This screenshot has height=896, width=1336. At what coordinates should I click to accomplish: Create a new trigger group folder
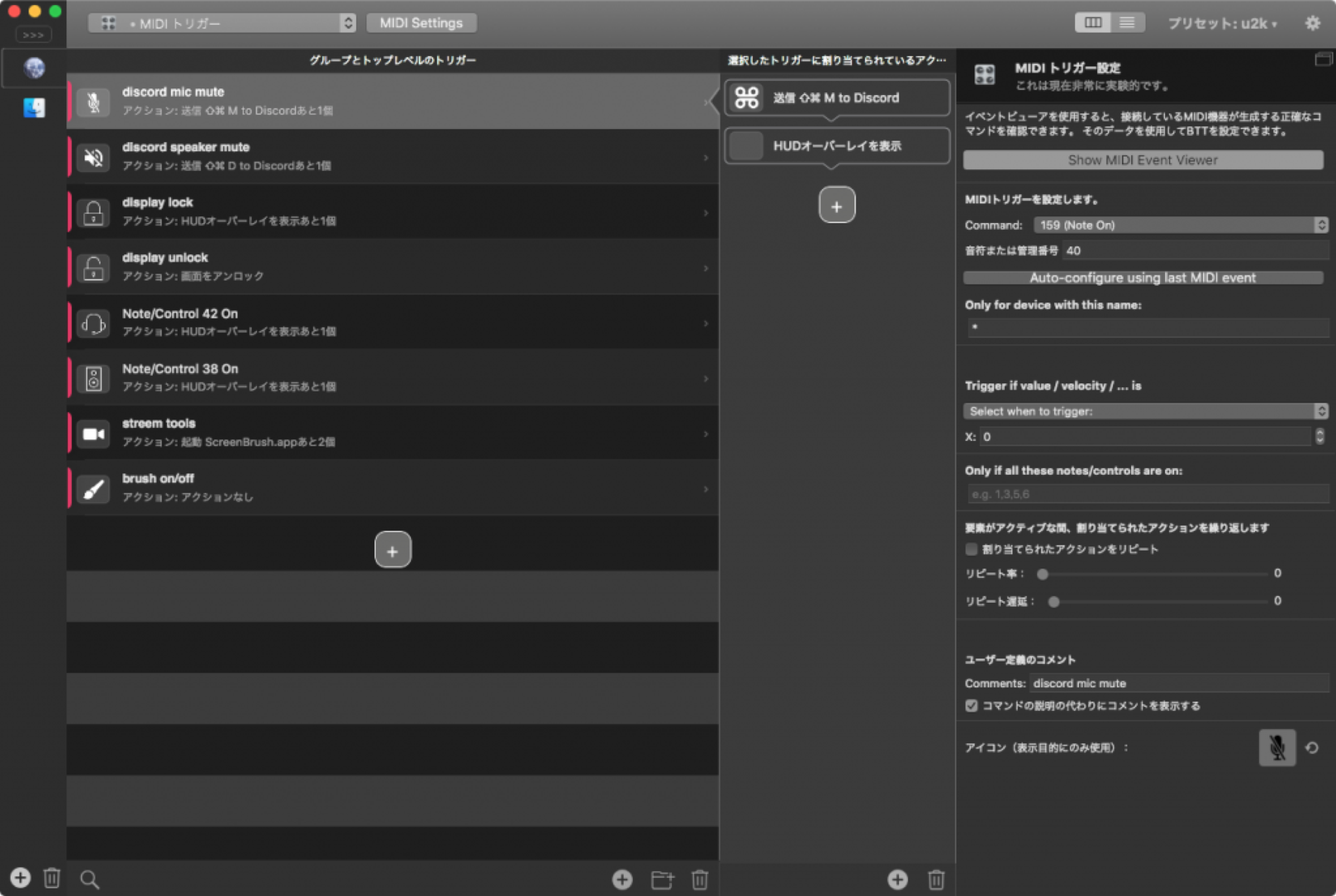(662, 879)
